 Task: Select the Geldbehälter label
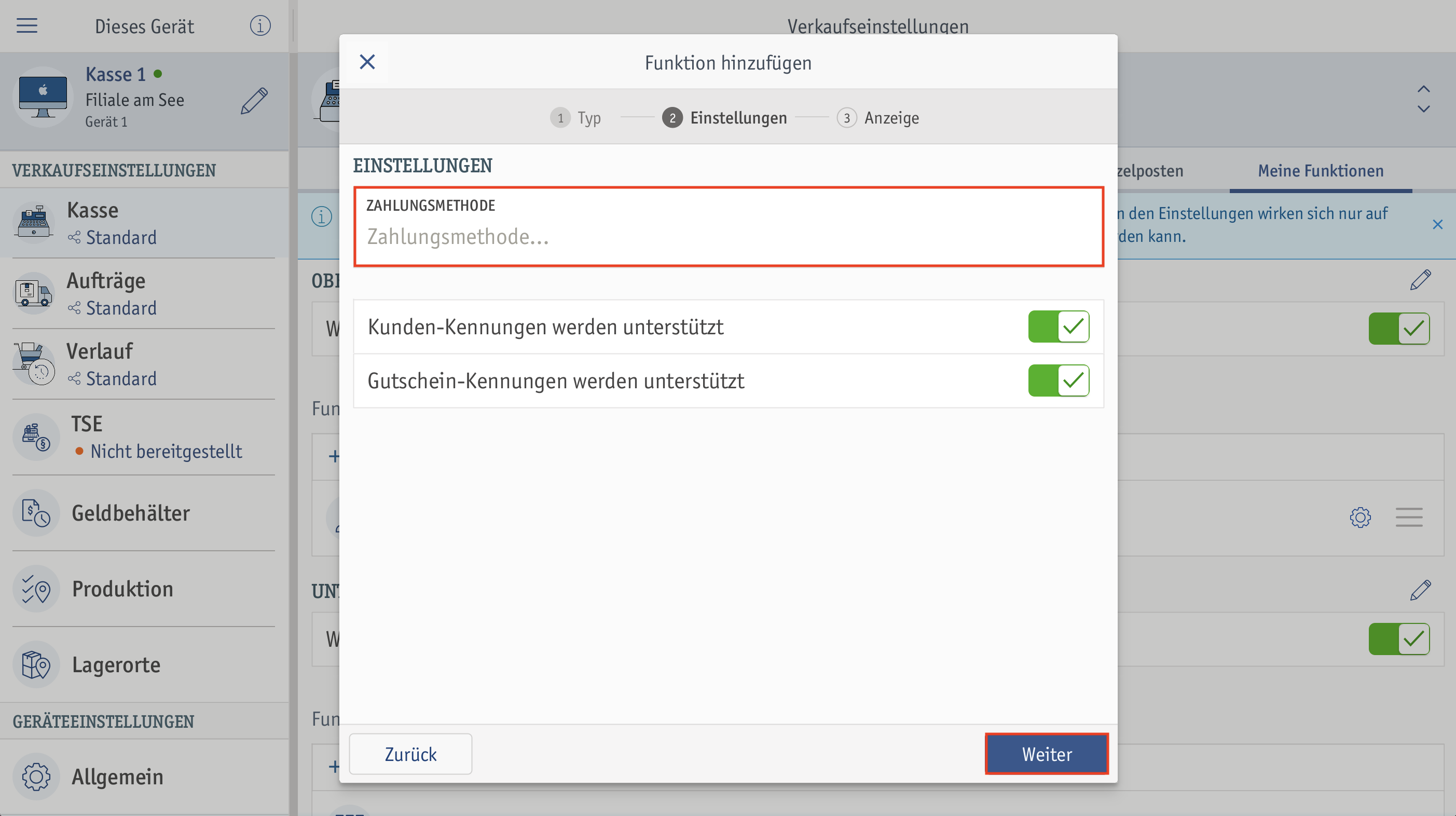pos(131,513)
